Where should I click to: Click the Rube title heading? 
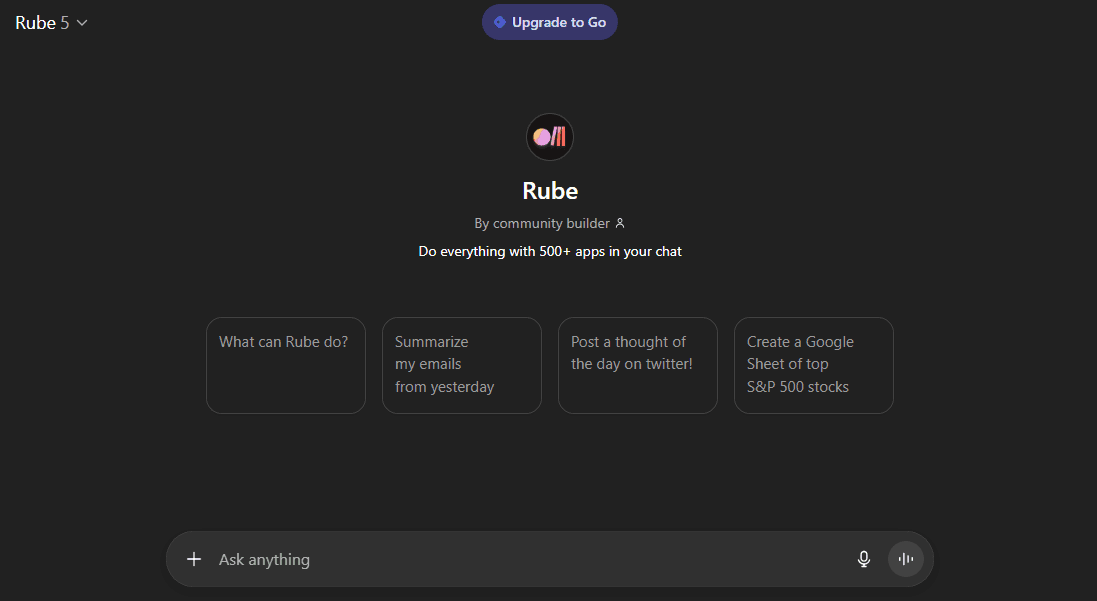point(549,190)
